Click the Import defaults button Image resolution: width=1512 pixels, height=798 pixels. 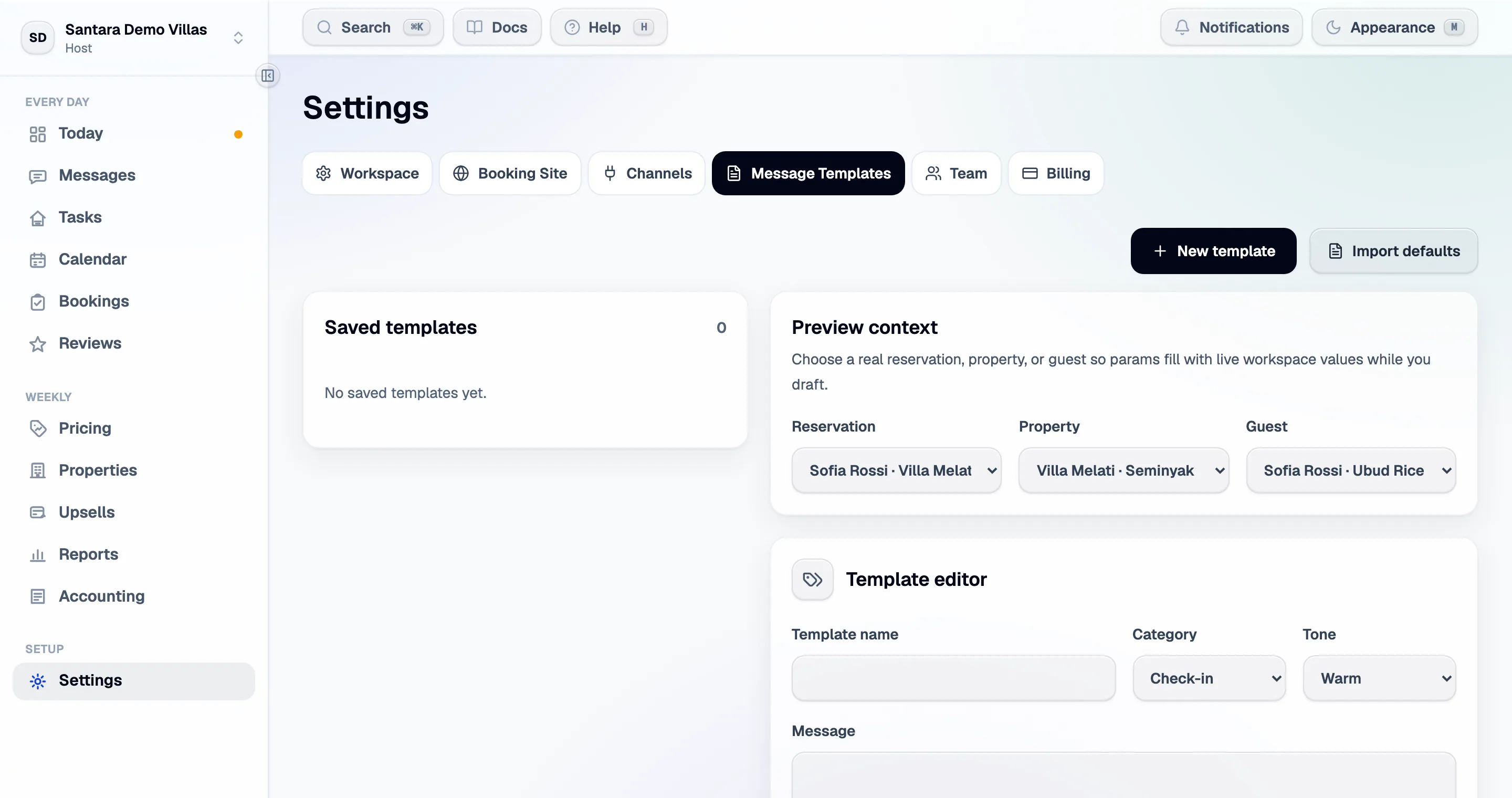pos(1393,251)
